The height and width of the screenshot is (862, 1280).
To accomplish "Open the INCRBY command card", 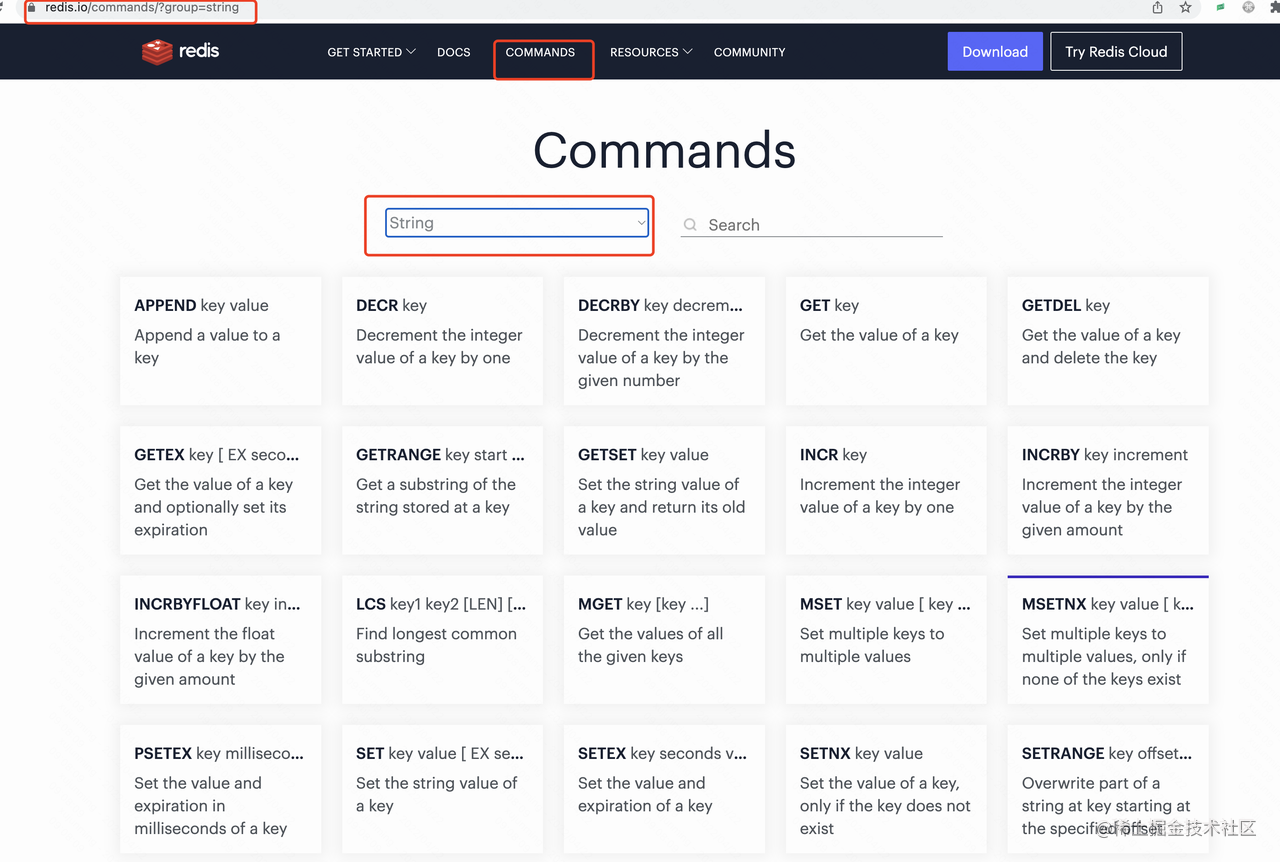I will pyautogui.click(x=1108, y=490).
